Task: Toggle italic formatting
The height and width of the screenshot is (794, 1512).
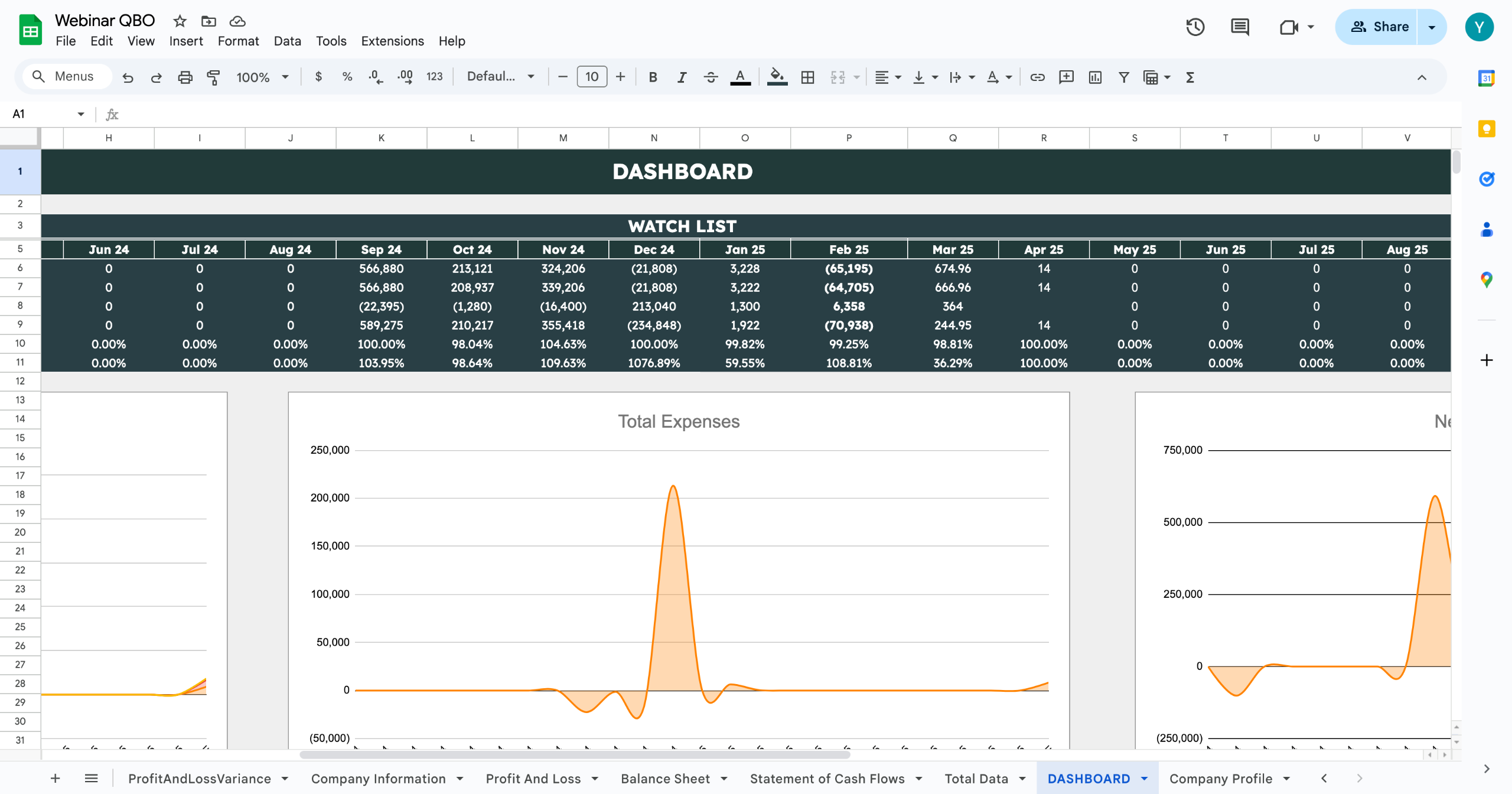Action: [682, 77]
